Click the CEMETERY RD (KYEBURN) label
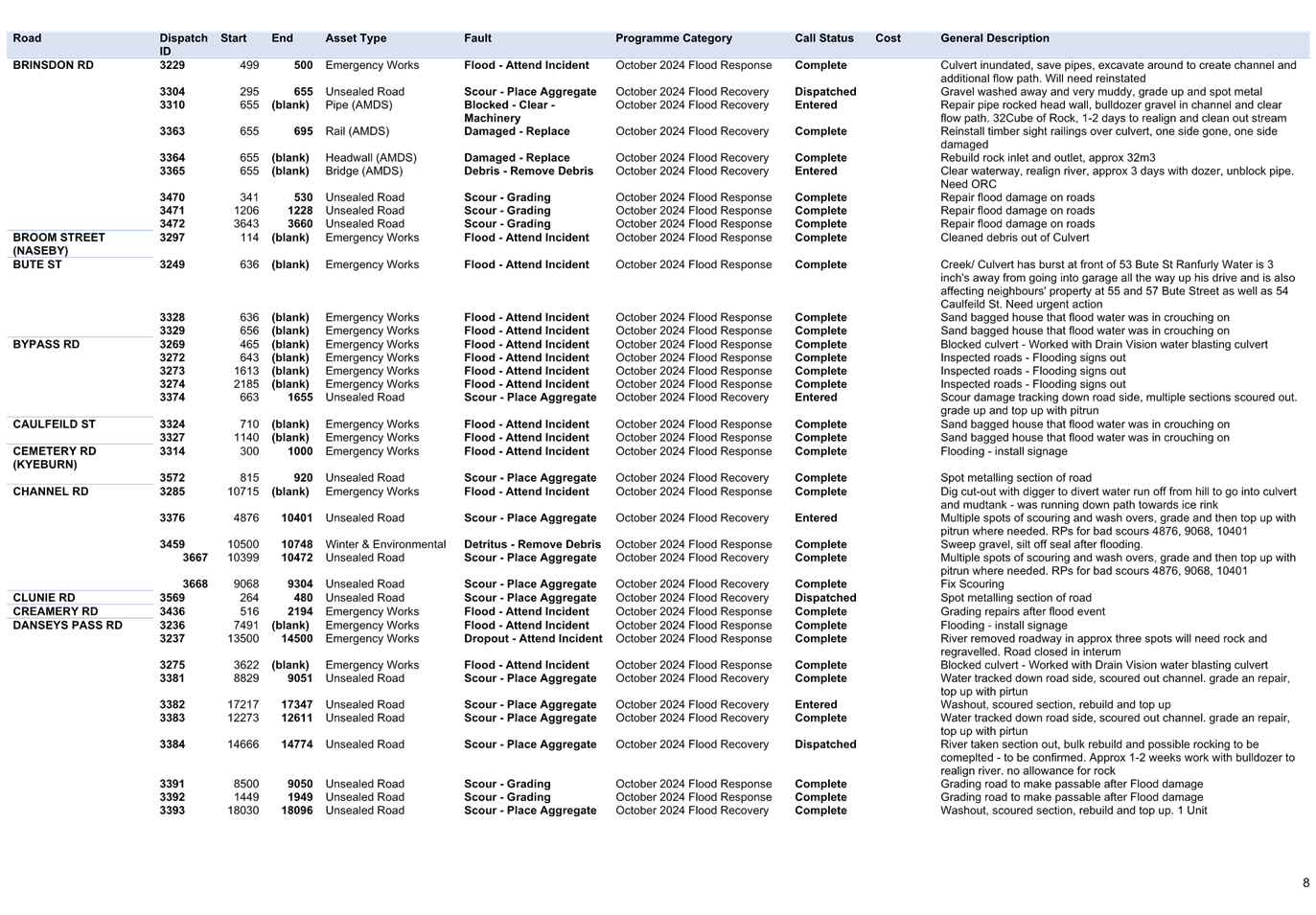The height and width of the screenshot is (915, 1316). click(x=55, y=457)
